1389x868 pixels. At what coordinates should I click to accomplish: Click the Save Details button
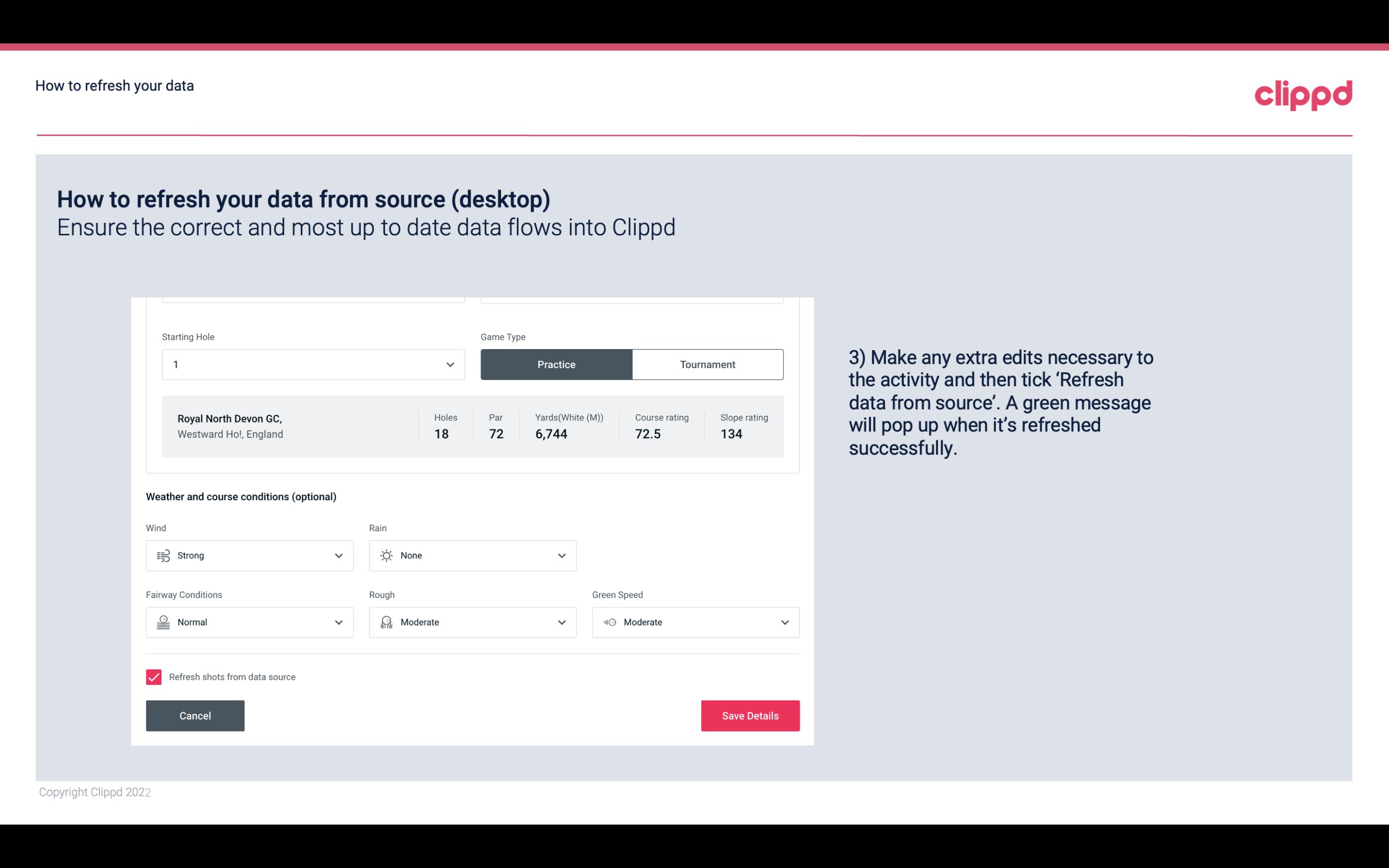750,715
